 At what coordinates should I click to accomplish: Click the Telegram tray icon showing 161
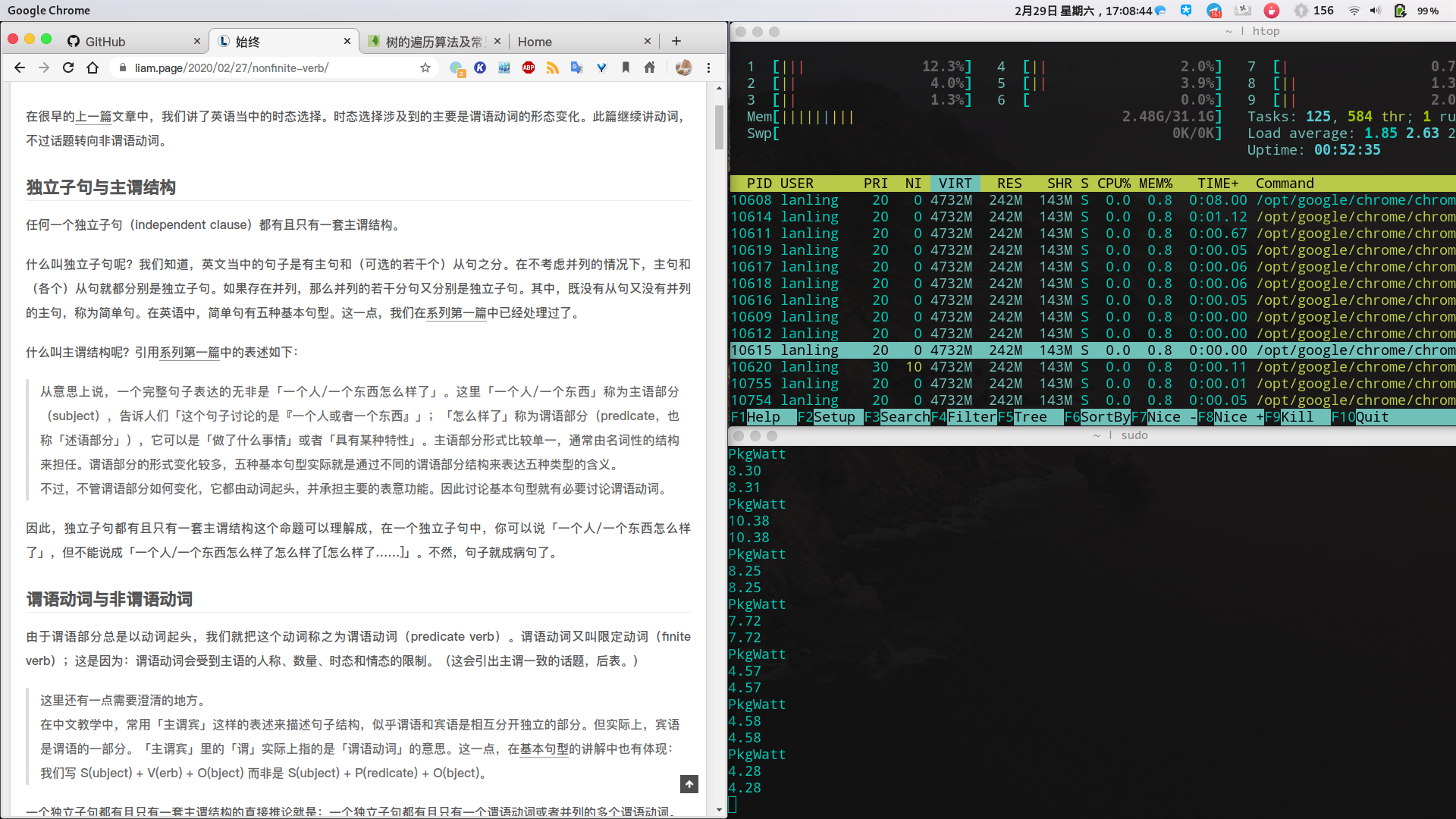pos(1214,11)
